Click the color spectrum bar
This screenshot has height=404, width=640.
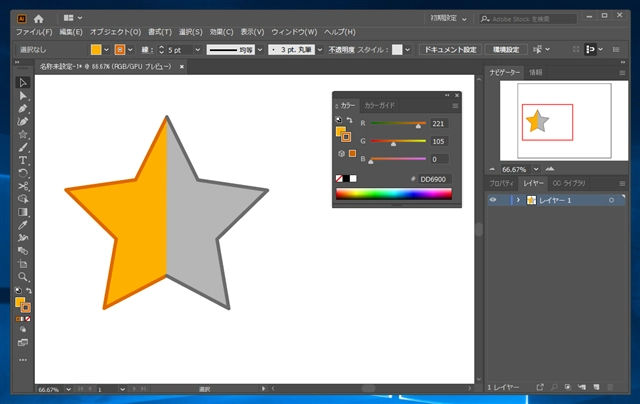tap(393, 194)
